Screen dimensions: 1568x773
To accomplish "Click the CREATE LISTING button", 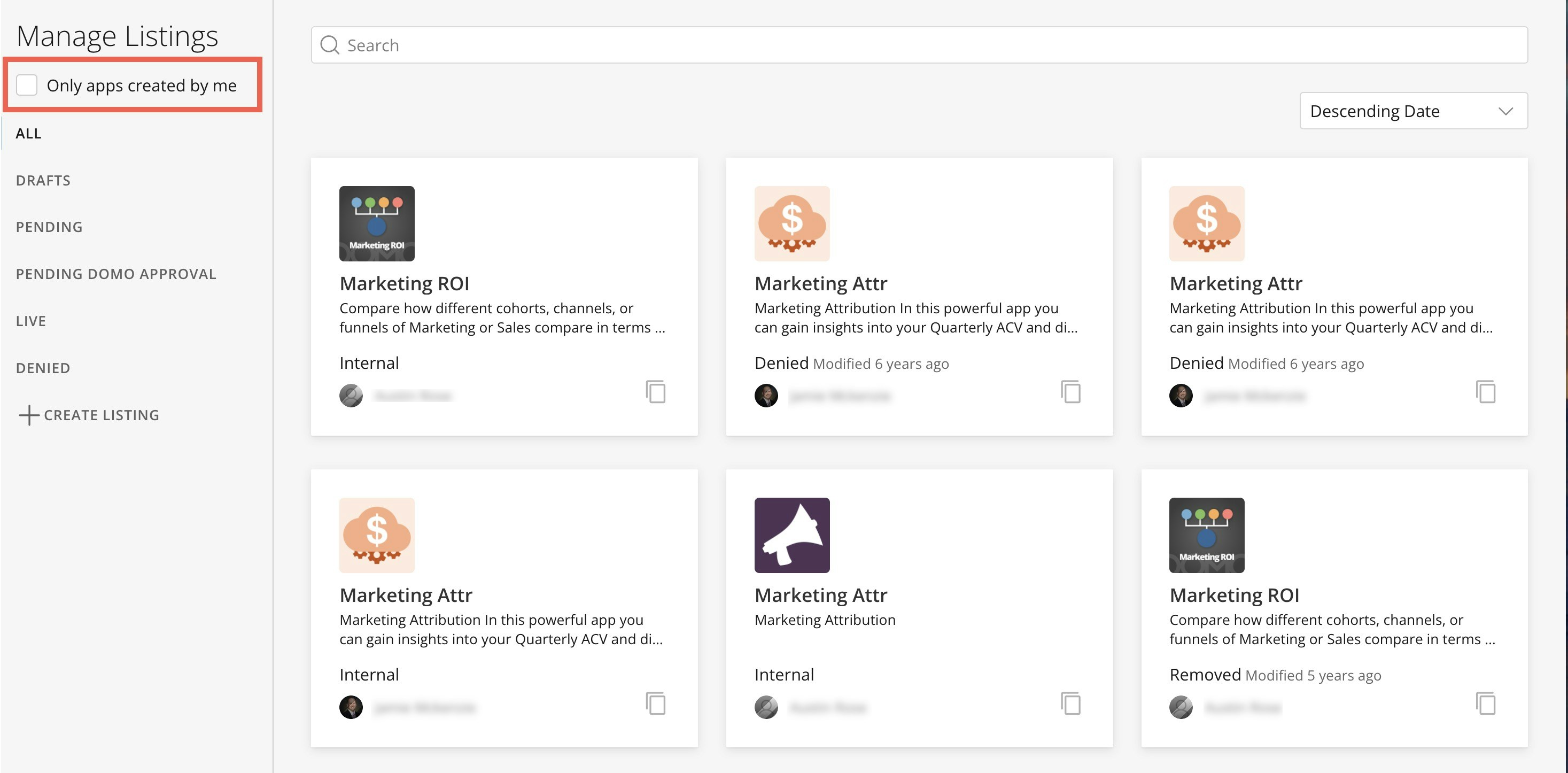I will pos(101,415).
